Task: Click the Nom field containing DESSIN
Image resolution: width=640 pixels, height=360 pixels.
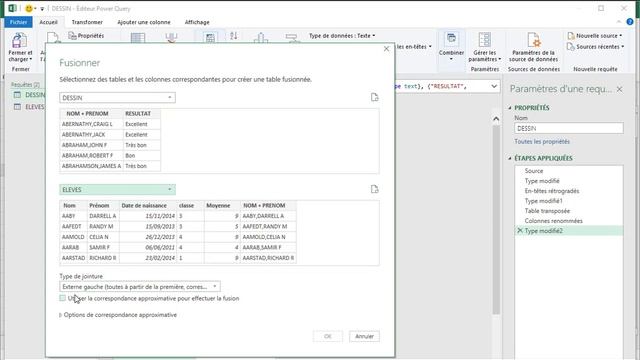Action: click(569, 128)
